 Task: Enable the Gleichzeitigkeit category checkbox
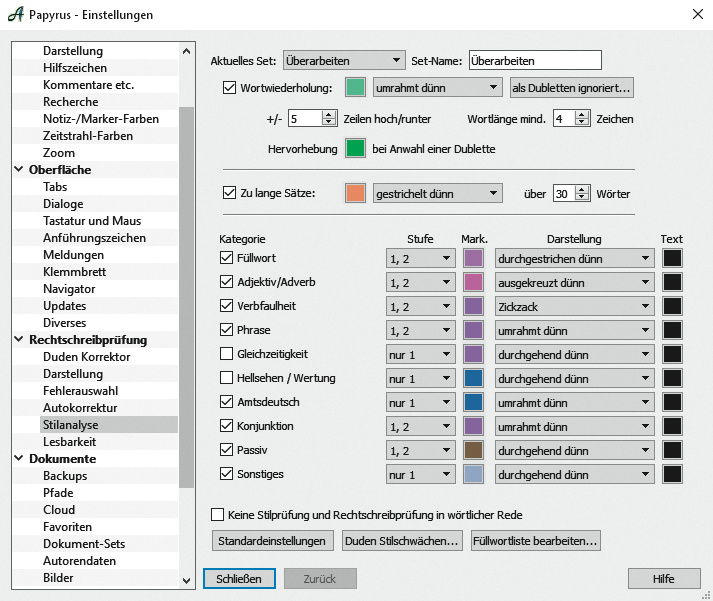coord(226,354)
